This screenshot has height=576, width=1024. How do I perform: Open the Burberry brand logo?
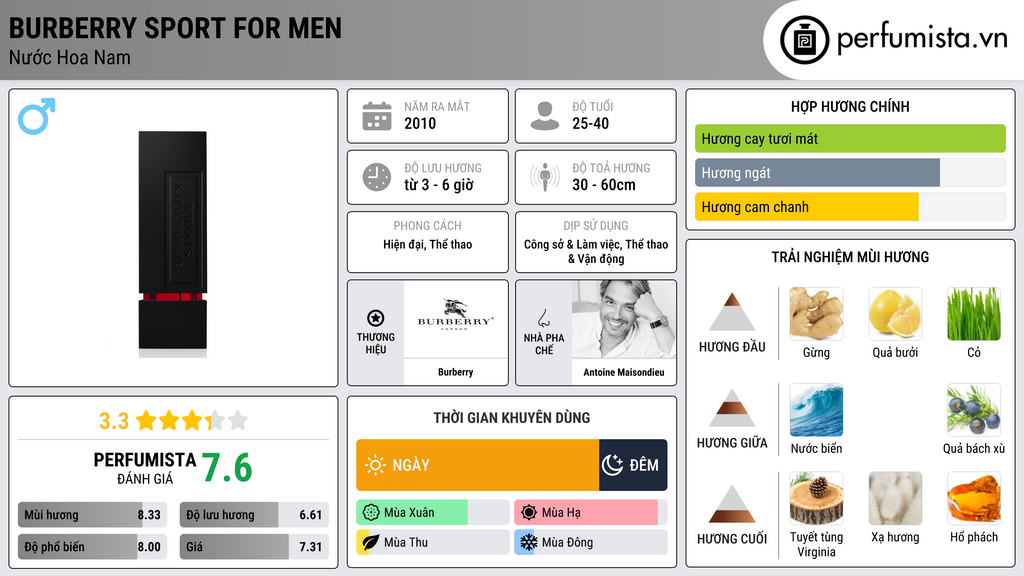click(x=455, y=320)
